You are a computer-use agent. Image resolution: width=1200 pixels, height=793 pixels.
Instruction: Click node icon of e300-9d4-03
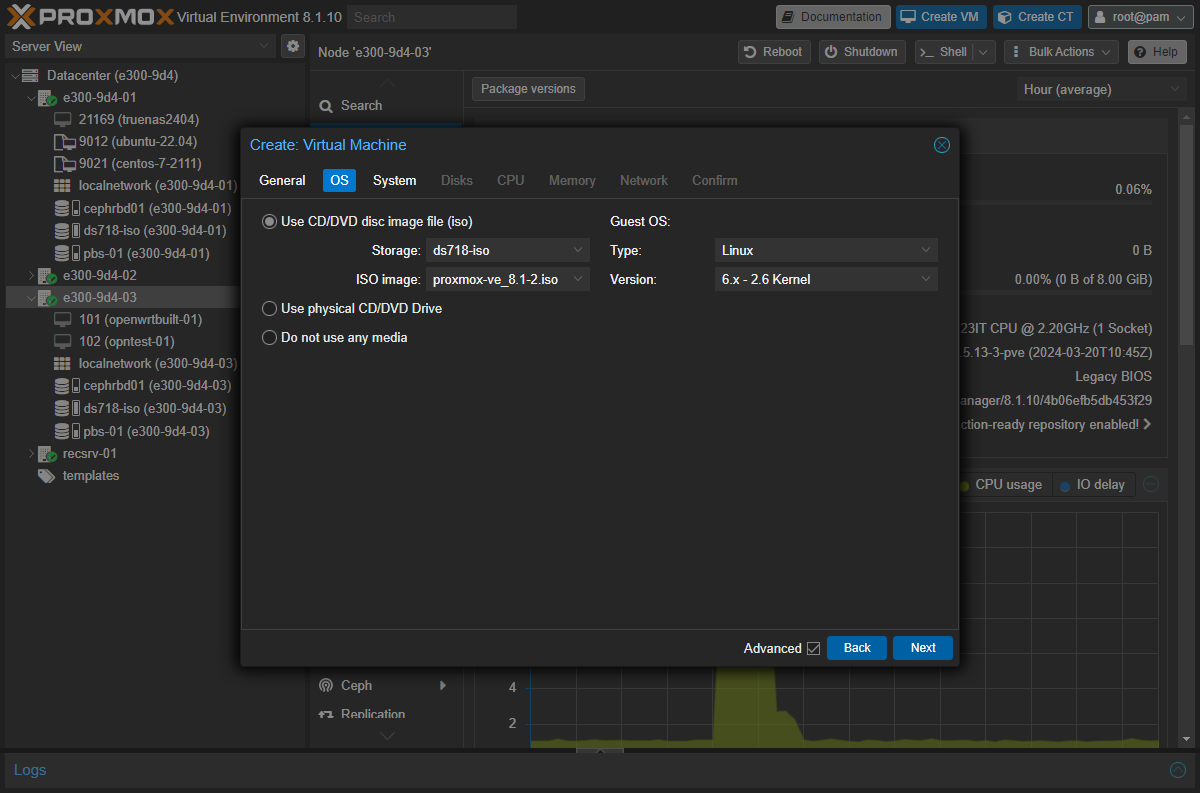click(47, 298)
